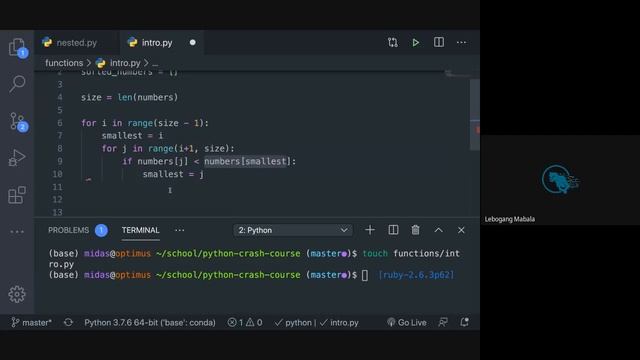Click line 8 'for j in range(i+1, size):'
Screen dimensions: 640x360
point(168,149)
